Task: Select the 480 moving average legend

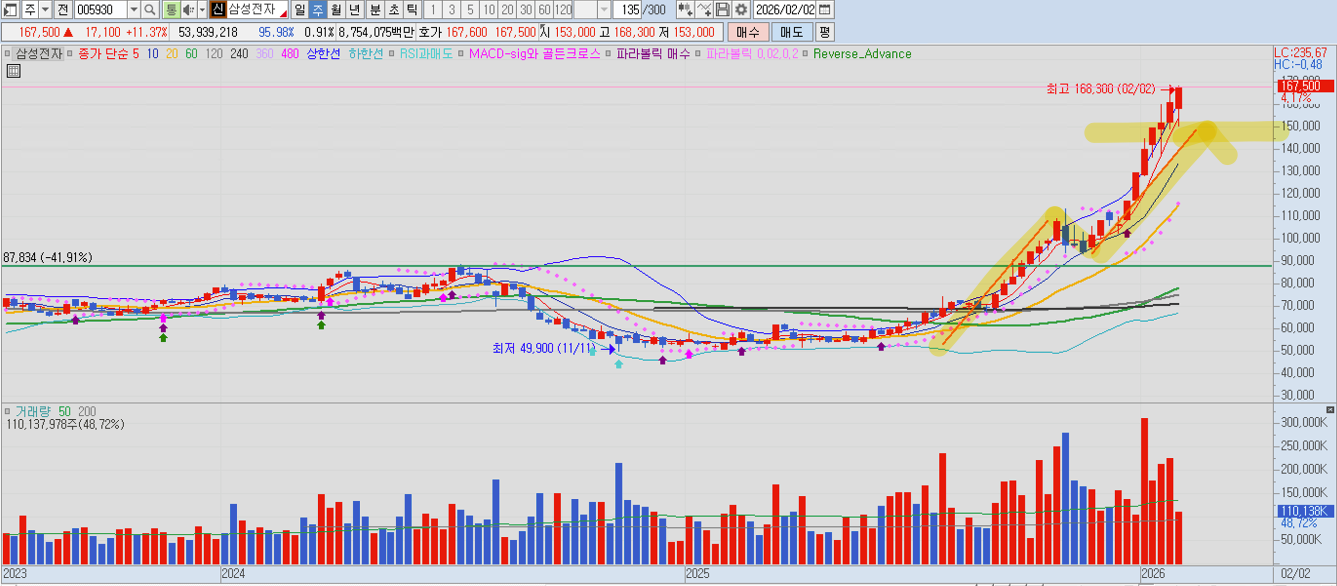Action: click(290, 53)
